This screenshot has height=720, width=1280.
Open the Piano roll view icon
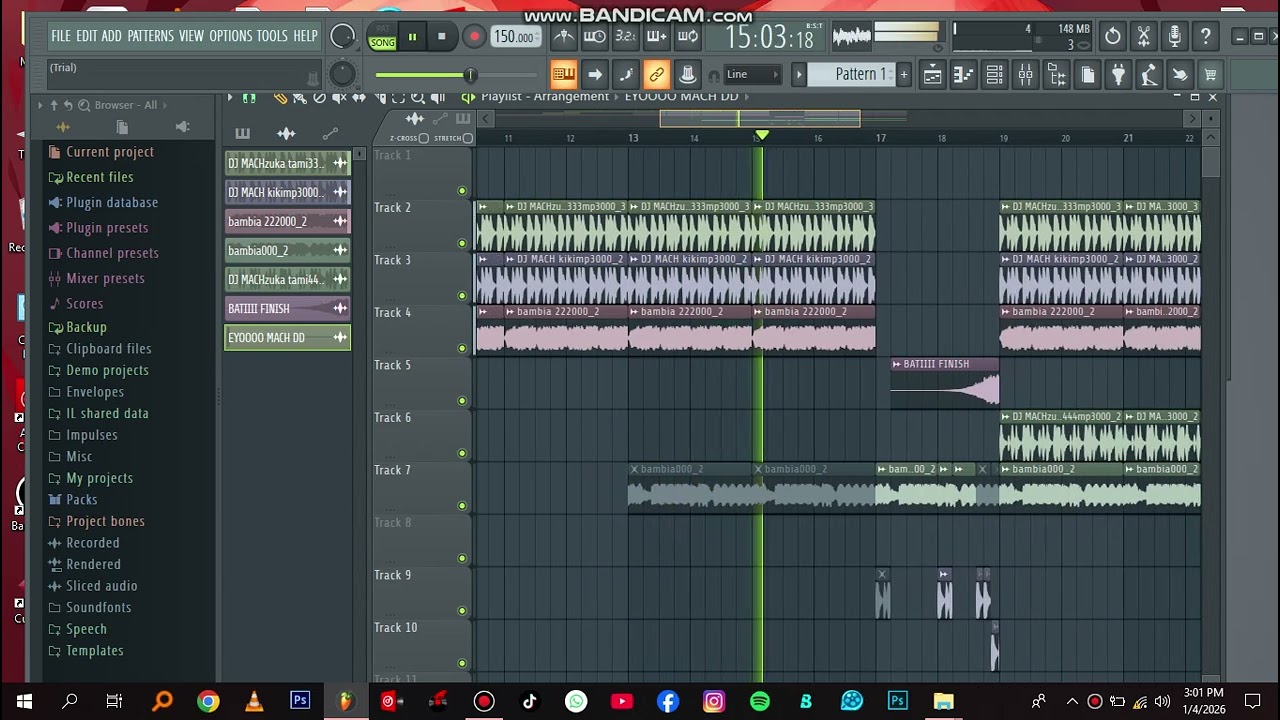click(x=963, y=74)
